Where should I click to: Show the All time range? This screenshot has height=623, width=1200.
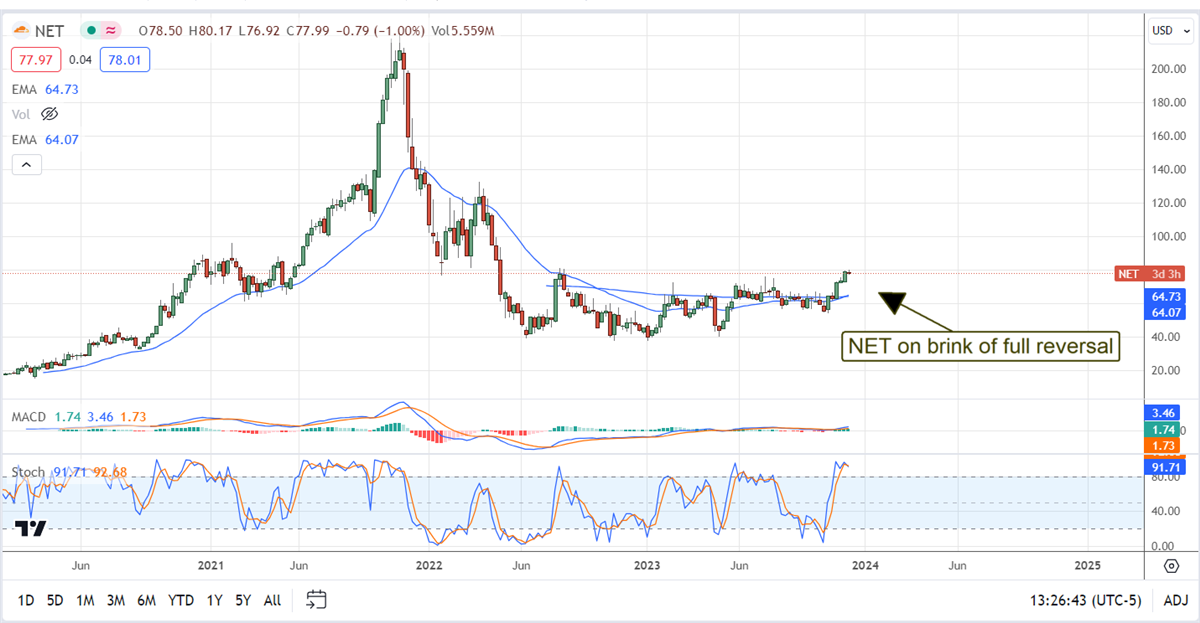point(272,601)
